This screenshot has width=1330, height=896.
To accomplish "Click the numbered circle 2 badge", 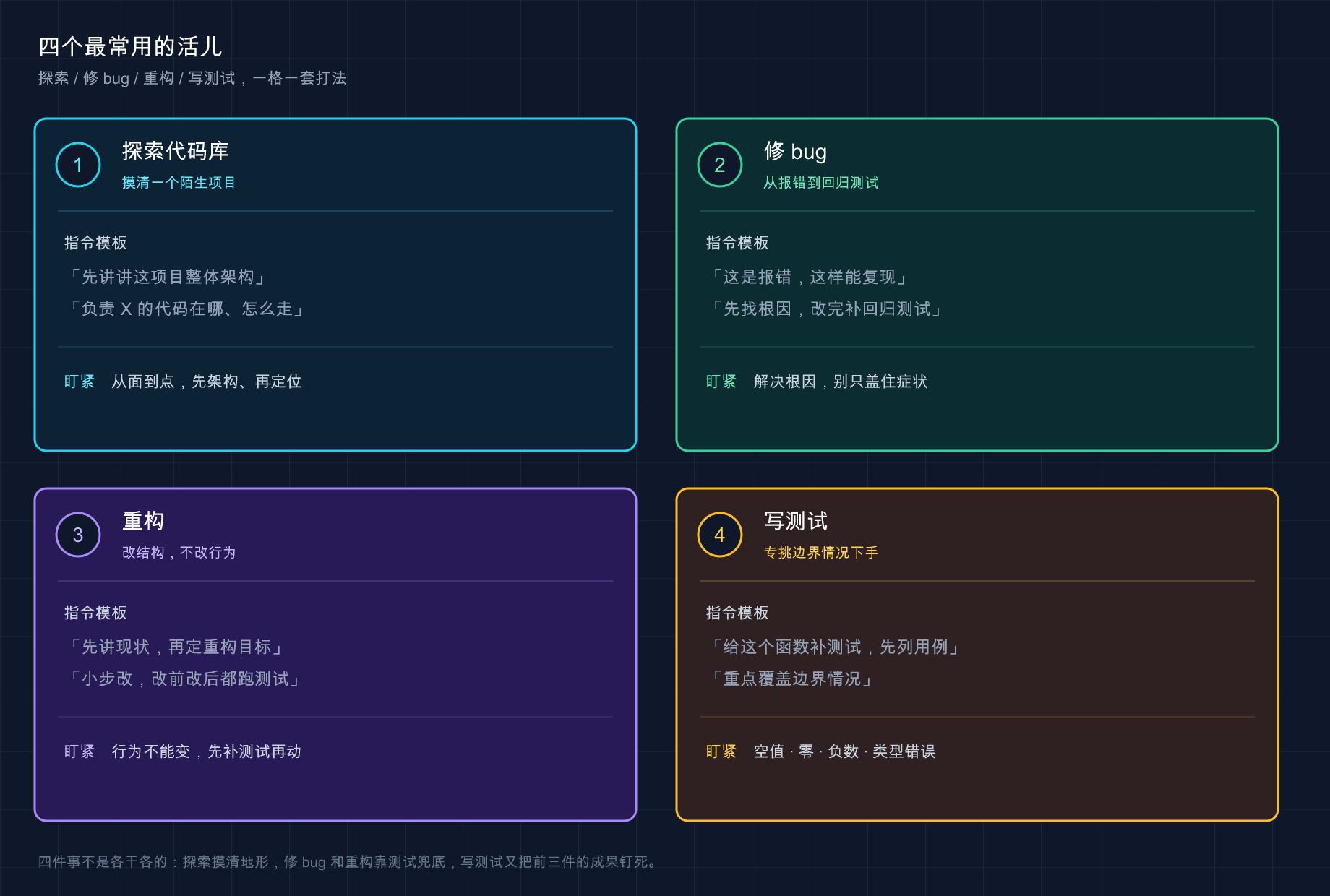I will (720, 165).
